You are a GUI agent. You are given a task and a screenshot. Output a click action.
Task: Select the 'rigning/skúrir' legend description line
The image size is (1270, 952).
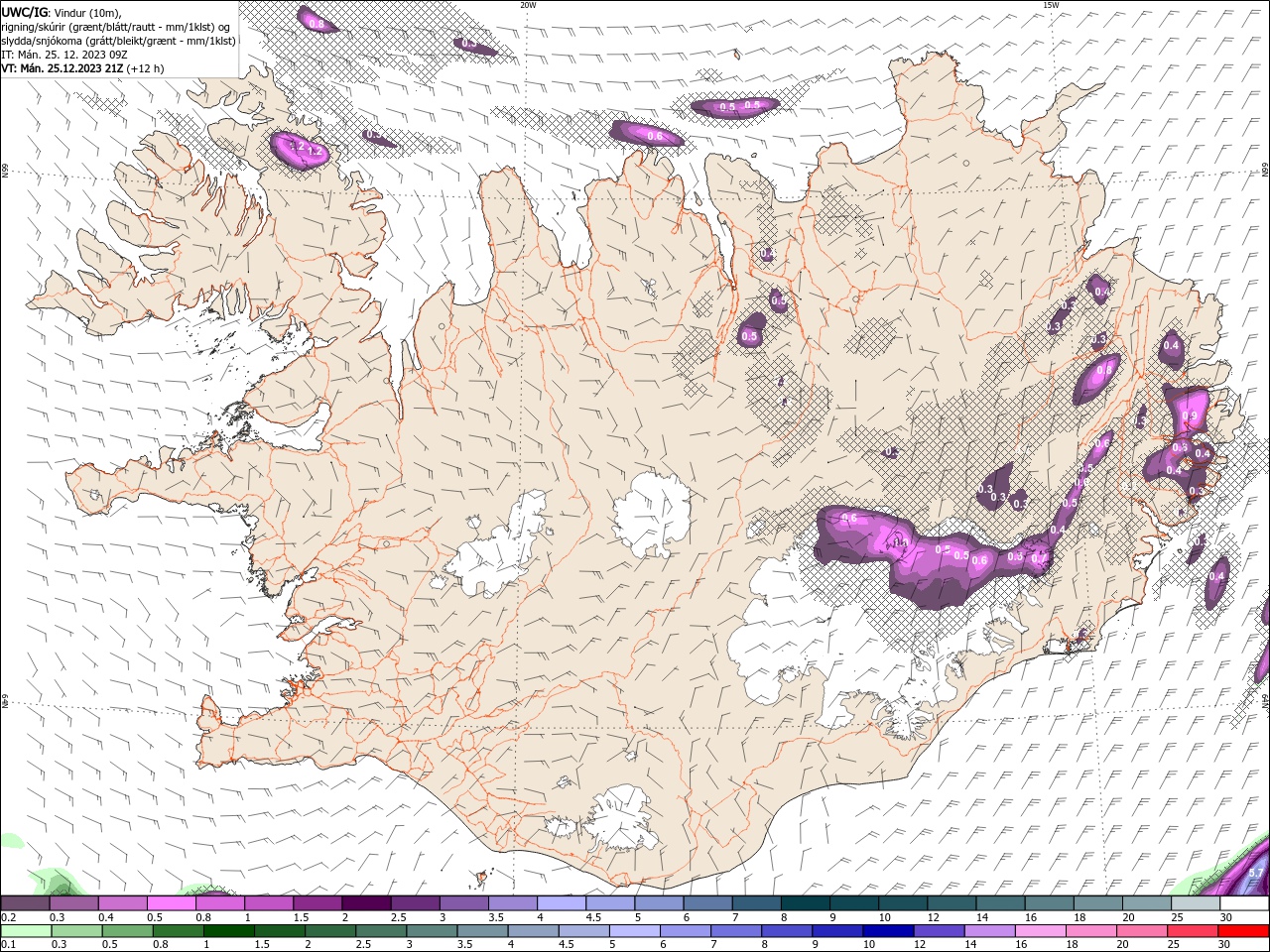[116, 27]
